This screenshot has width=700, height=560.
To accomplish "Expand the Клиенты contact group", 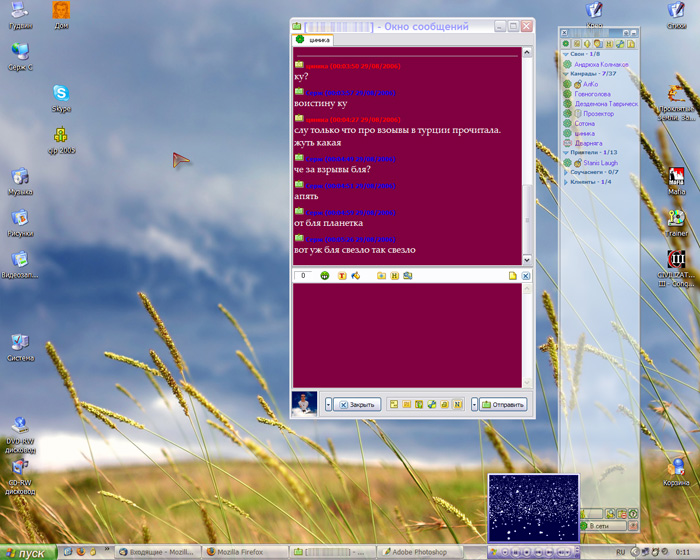I will [566, 182].
